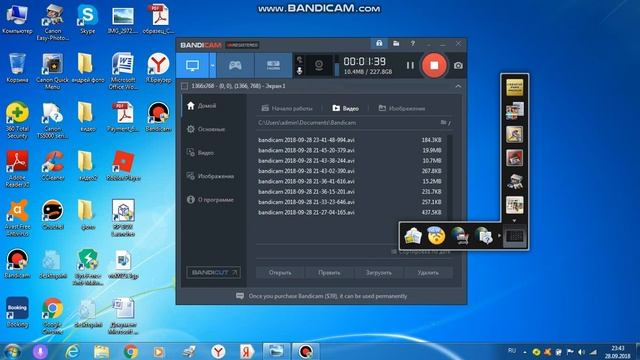
Task: Toggle mouse cursor effects icon in Bandicam
Action: 300,60
